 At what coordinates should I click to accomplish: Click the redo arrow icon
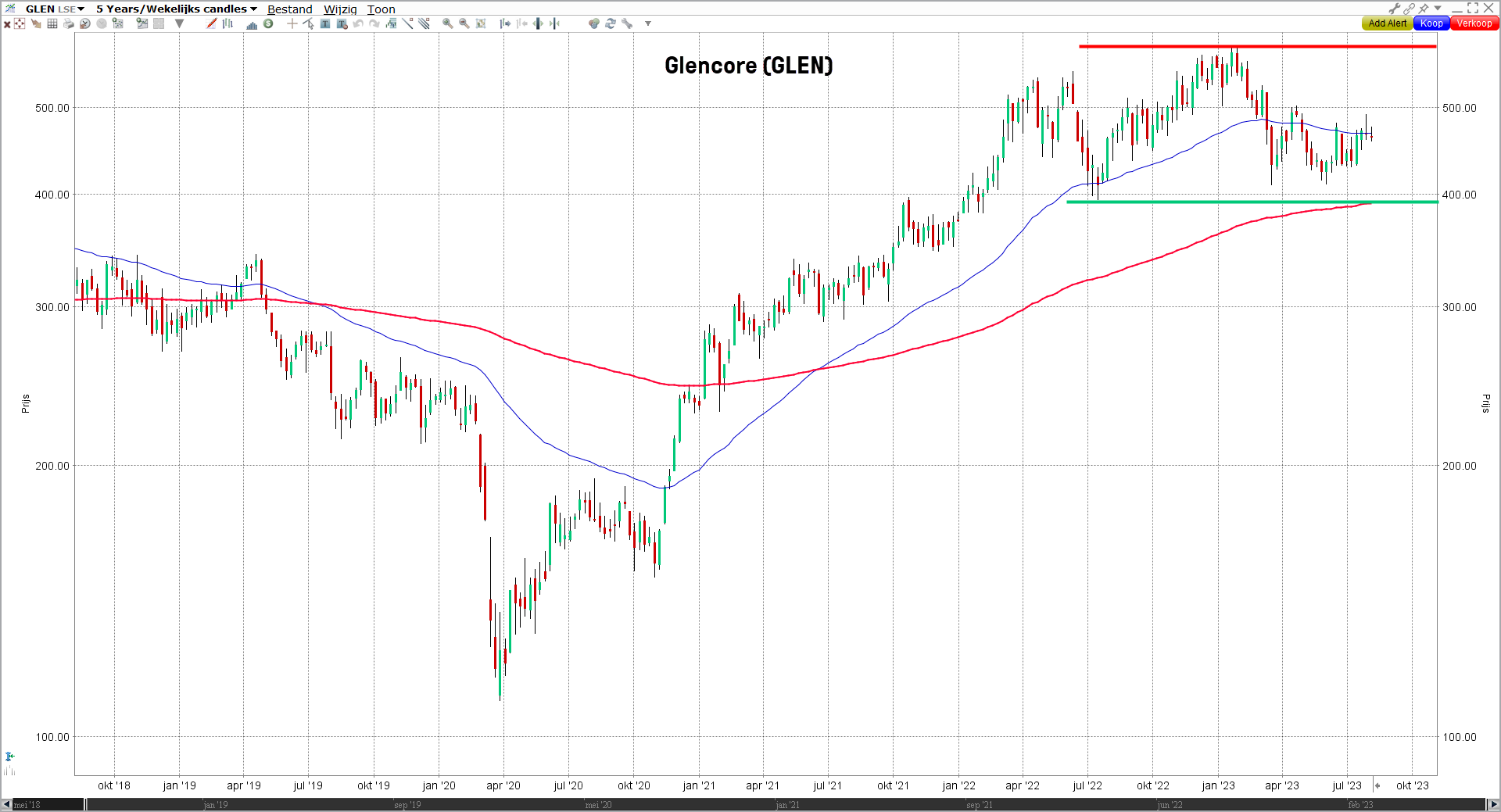pos(374,23)
